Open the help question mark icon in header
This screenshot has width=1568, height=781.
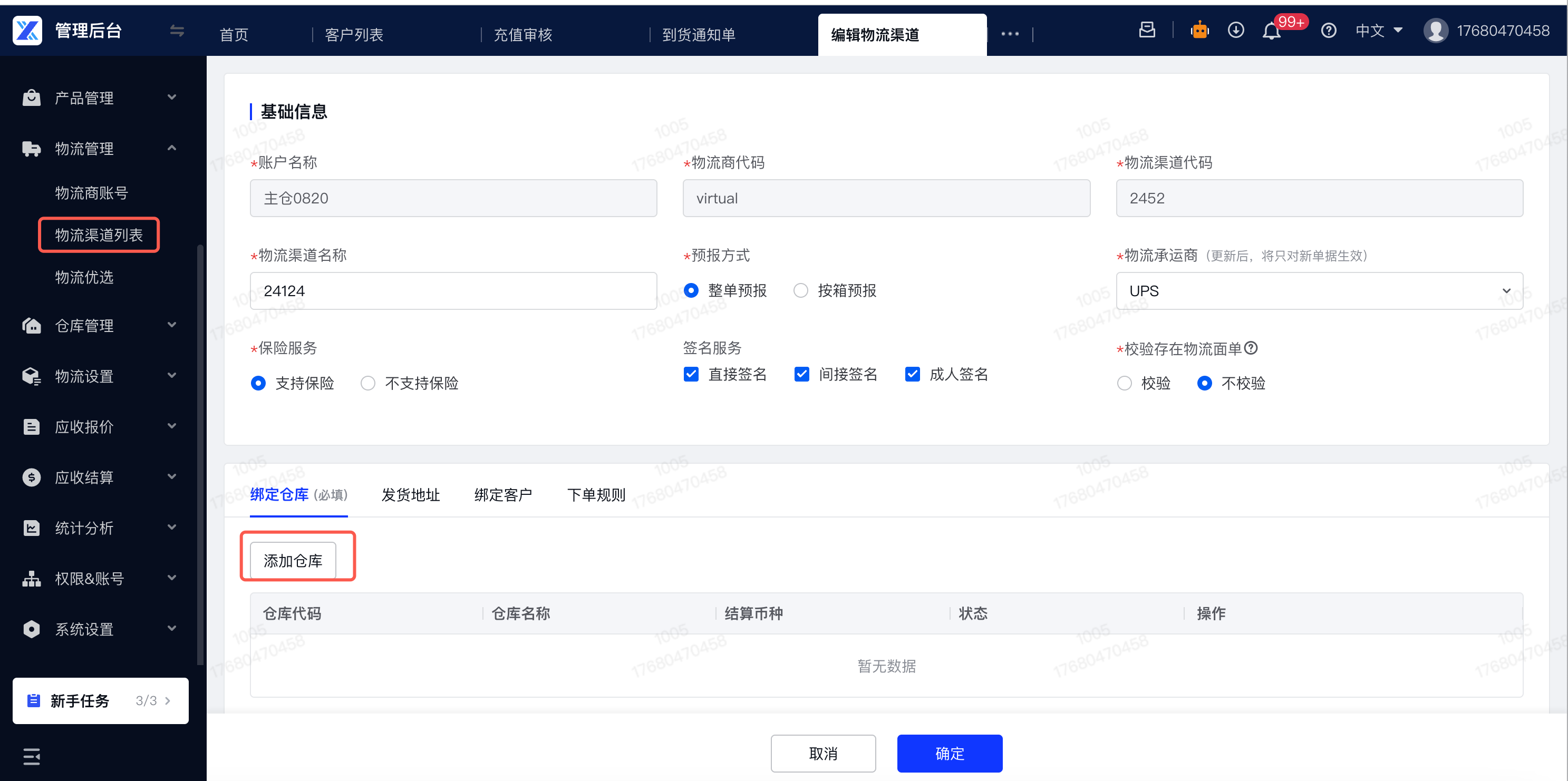point(1329,31)
